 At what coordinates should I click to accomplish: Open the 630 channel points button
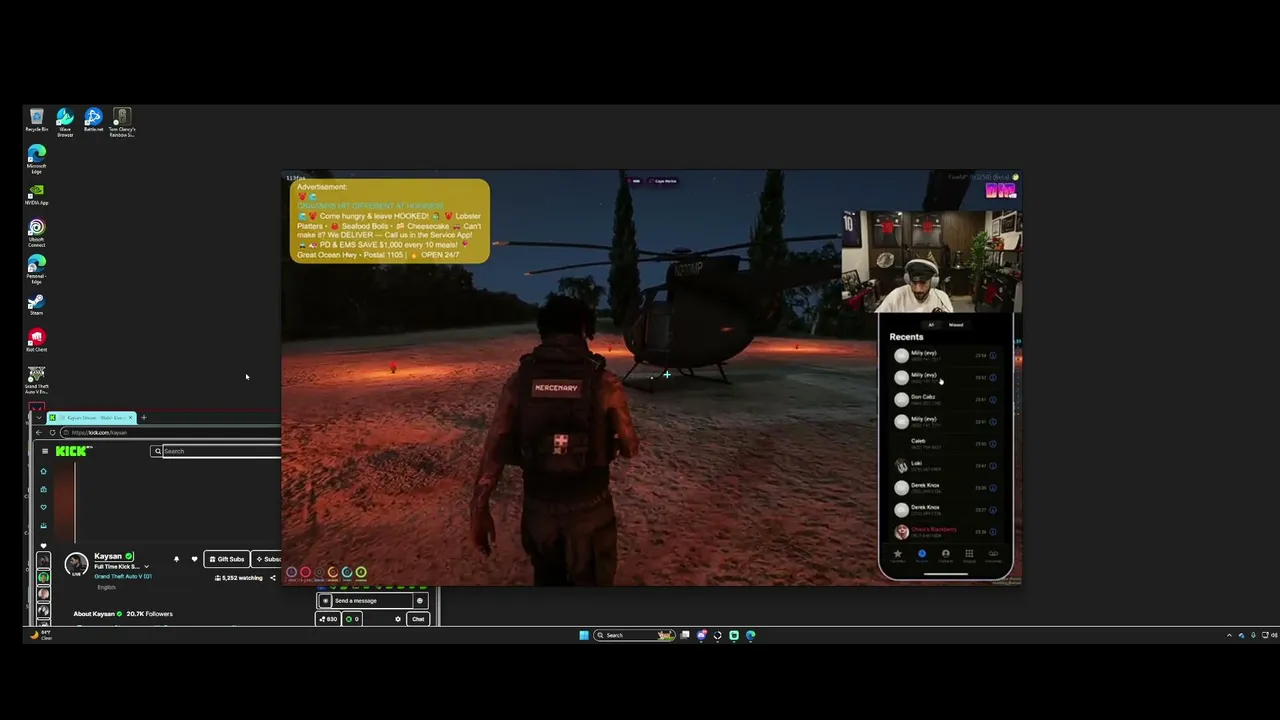(328, 619)
